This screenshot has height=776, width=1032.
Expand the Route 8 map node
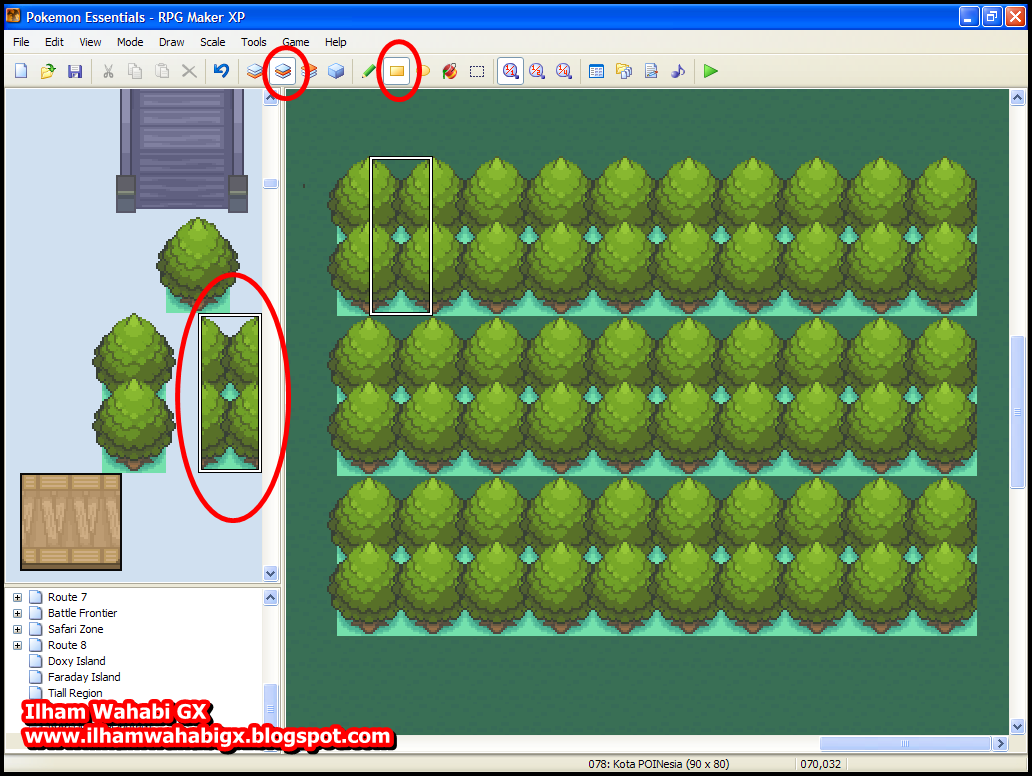(18, 646)
